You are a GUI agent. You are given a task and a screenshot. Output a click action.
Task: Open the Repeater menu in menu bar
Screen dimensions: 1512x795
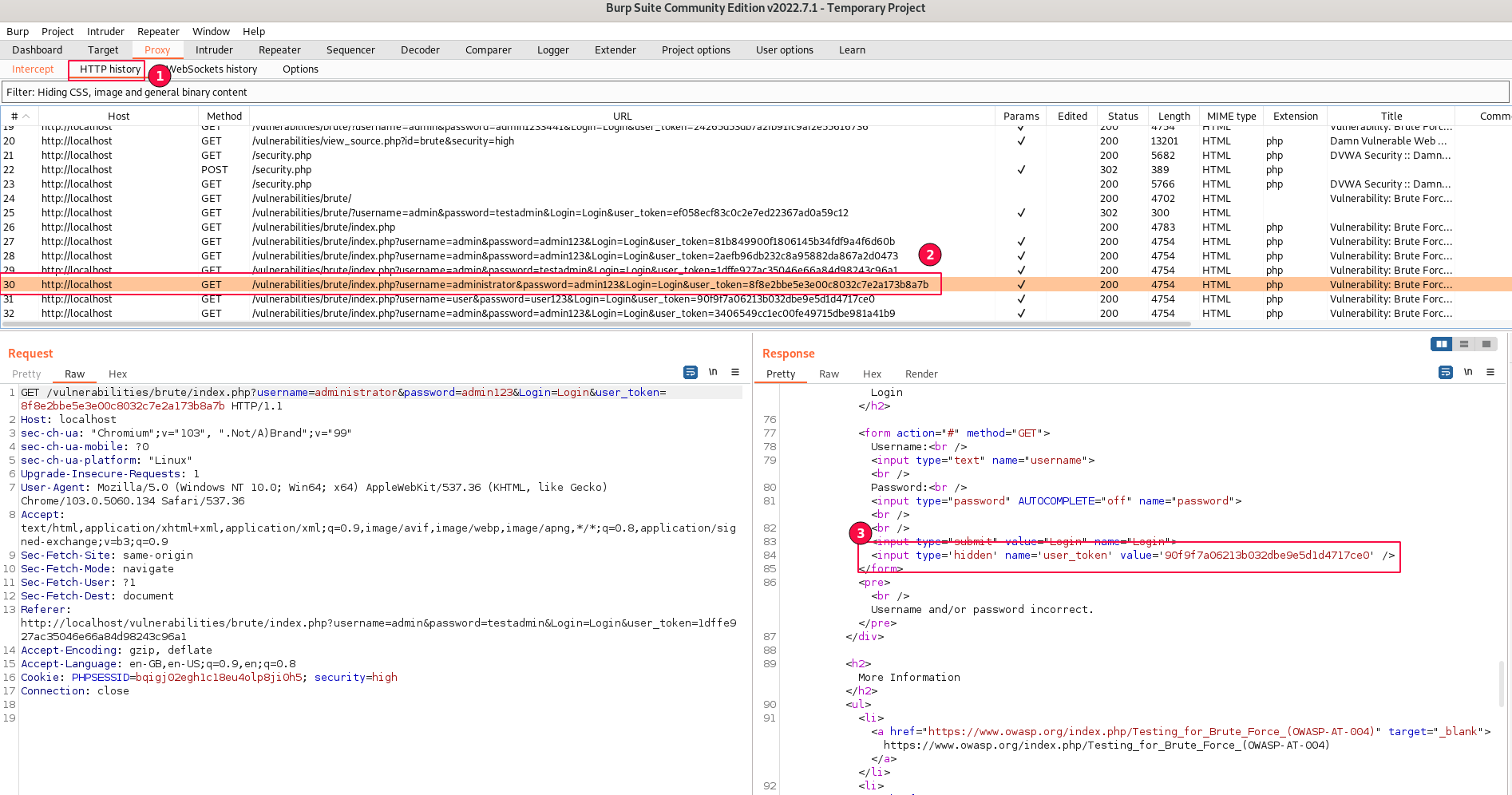click(158, 32)
